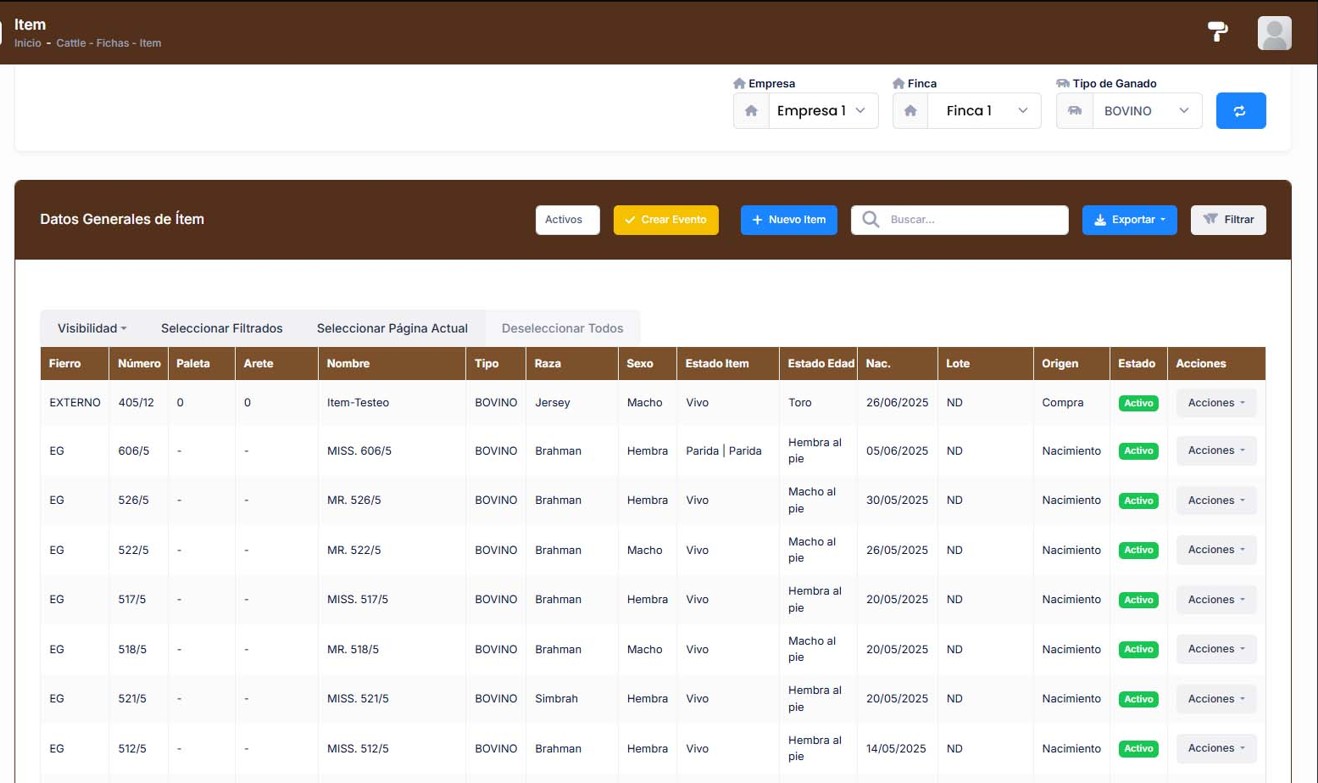Click the blue refresh sync icon button
1318x783 pixels.
[x=1240, y=111]
